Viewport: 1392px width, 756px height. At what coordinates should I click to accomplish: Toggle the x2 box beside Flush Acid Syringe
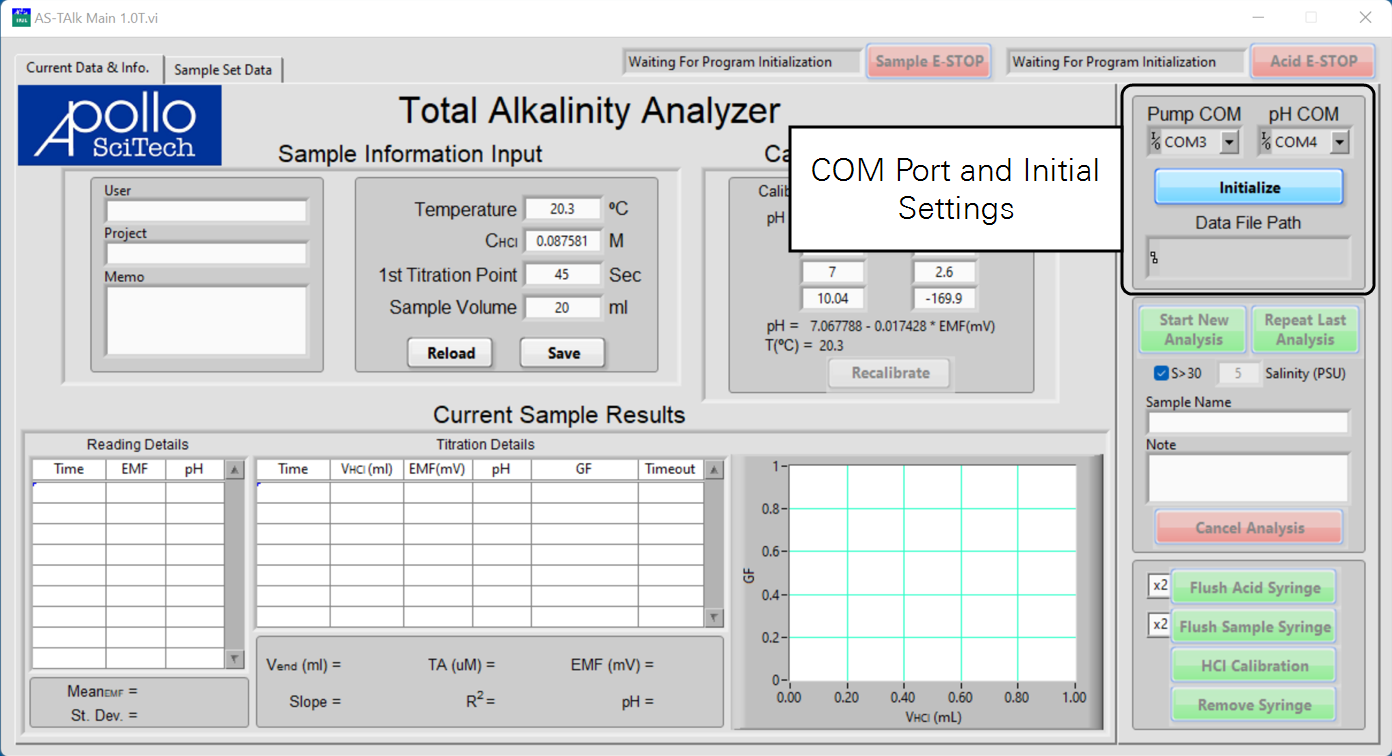1159,587
